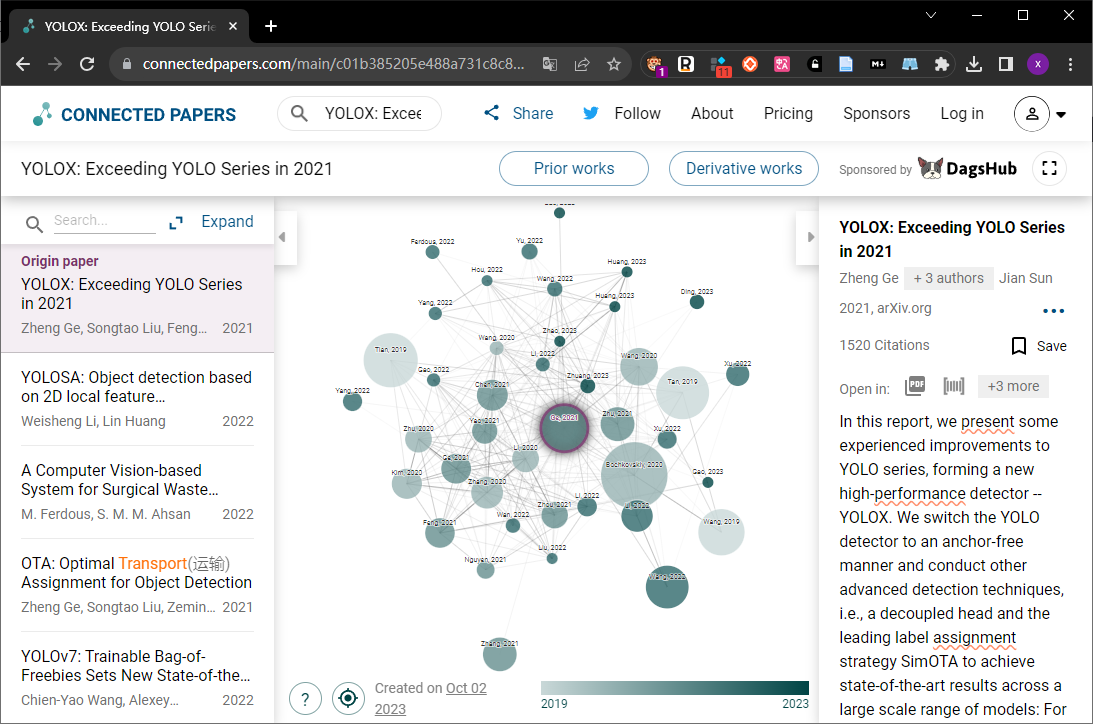Click the 2019–2023 year color gradient bar
The image size is (1093, 724).
pos(675,688)
